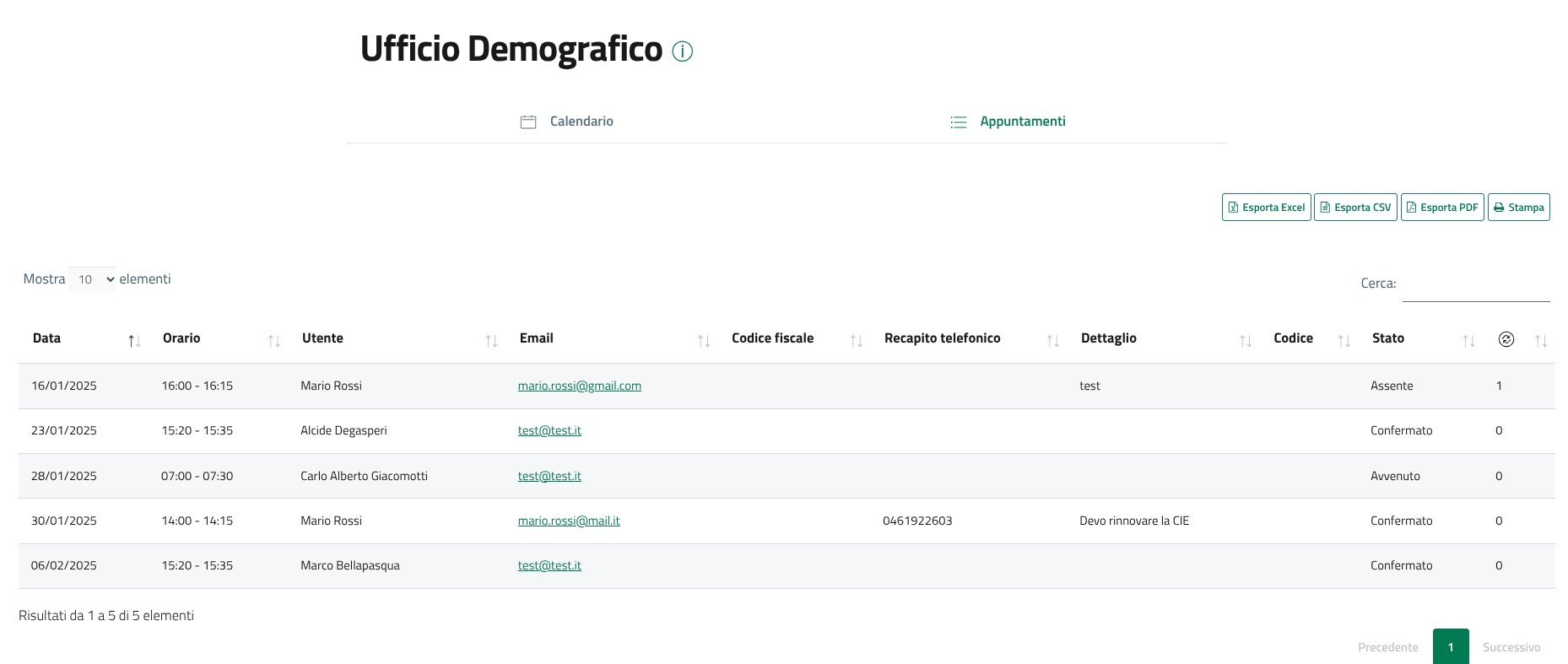Screen dimensions: 1568x664
Task: Open mario.rossi@gmail.com email link
Action: 579,386
